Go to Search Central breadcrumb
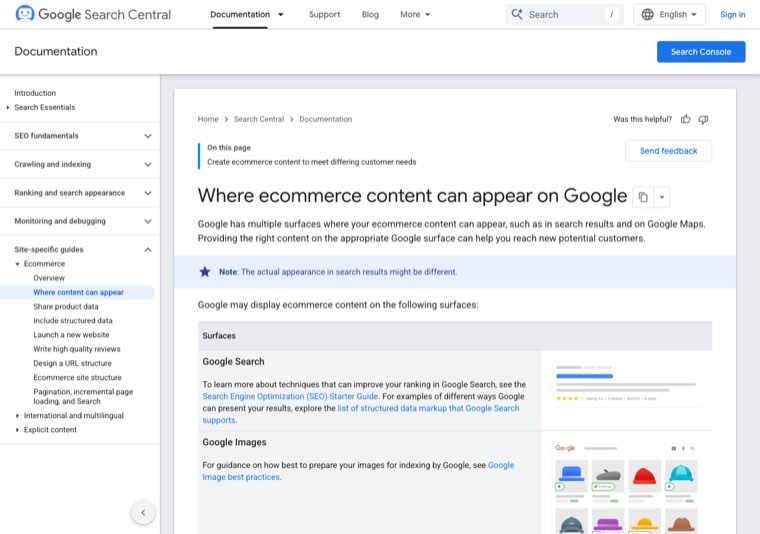 [259, 119]
